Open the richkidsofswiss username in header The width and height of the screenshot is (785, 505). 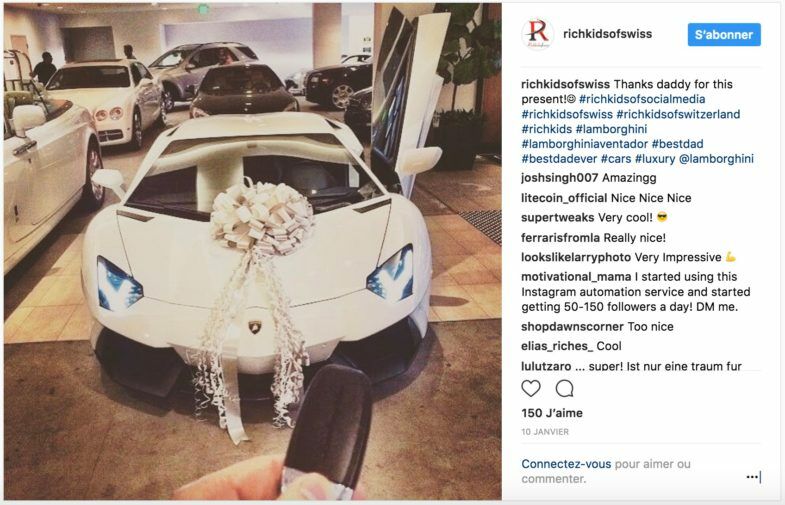pos(607,34)
